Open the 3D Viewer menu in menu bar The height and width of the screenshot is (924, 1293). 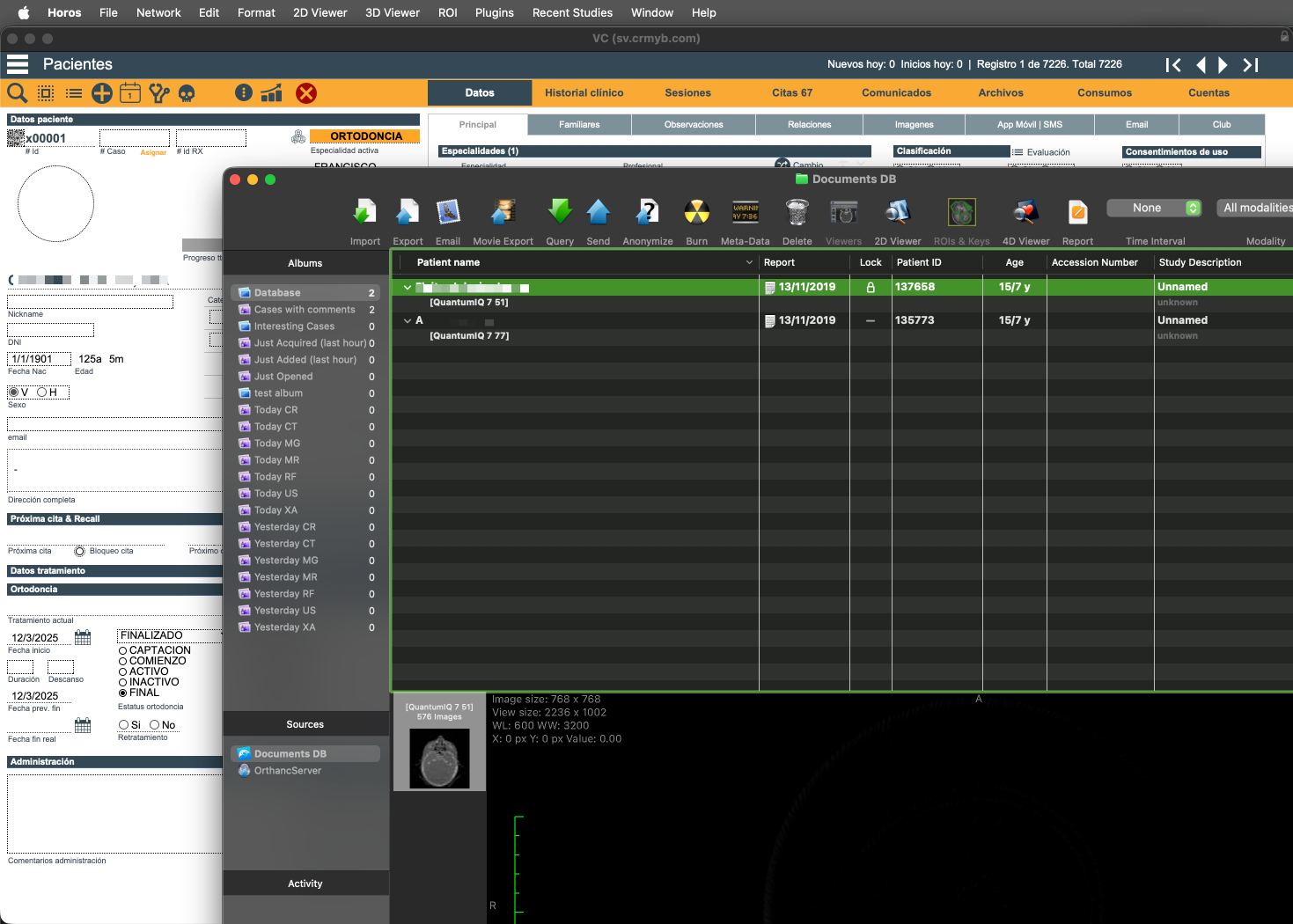point(393,12)
